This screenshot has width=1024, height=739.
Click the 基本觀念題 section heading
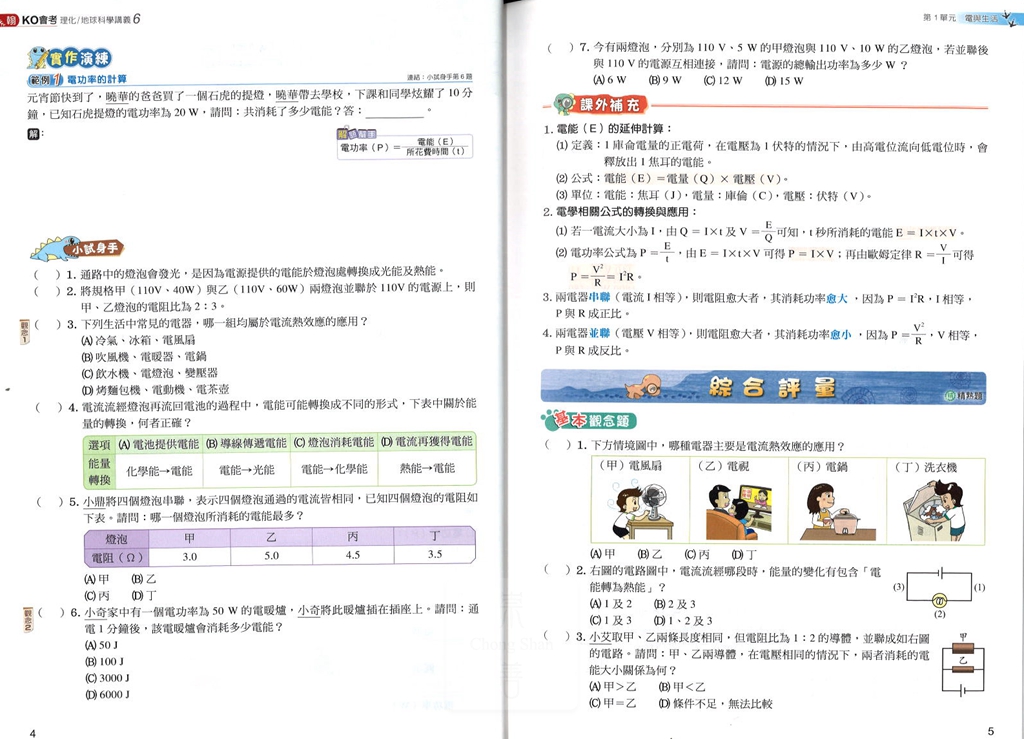589,420
